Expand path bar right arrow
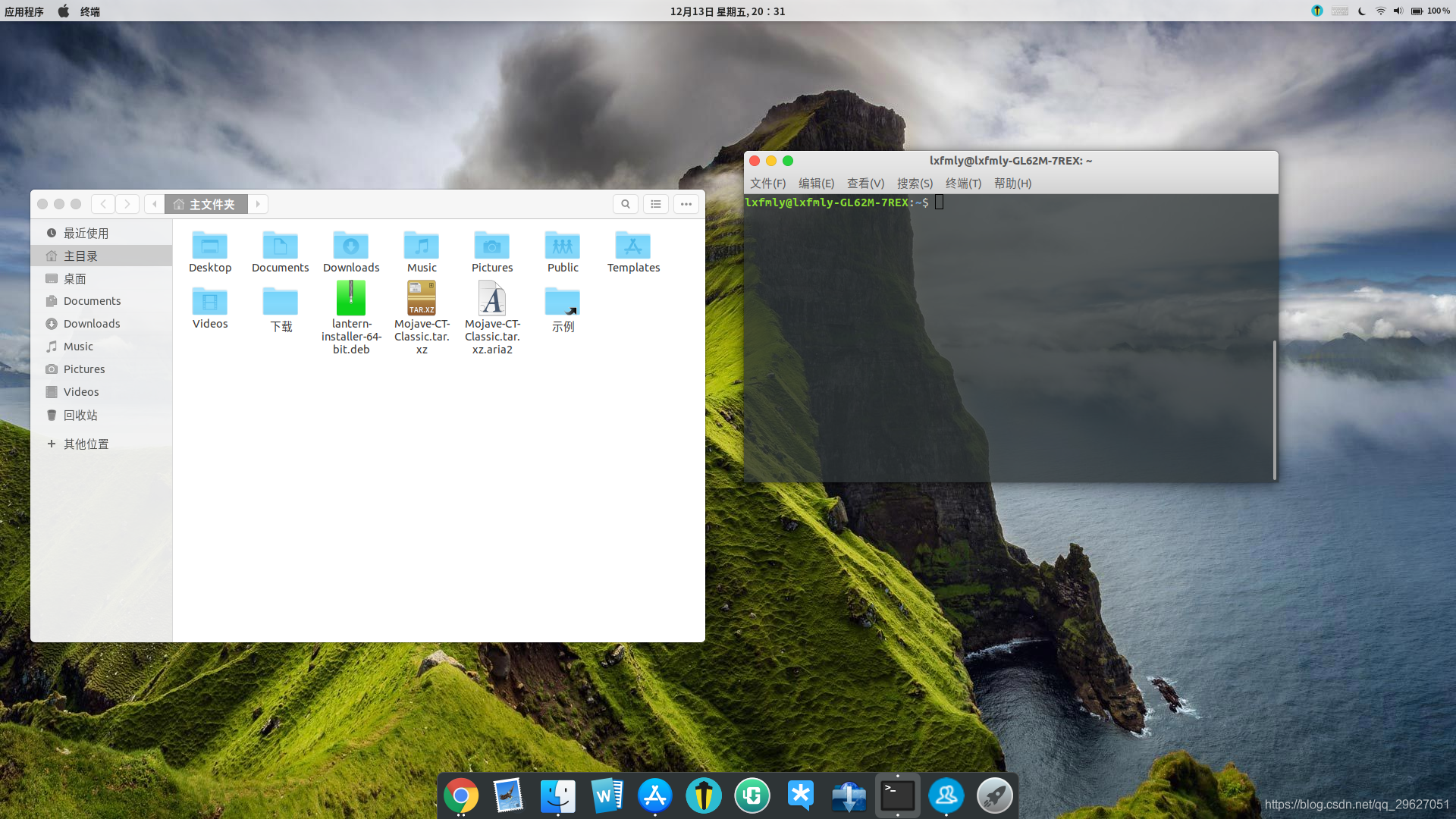The height and width of the screenshot is (819, 1456). click(258, 204)
